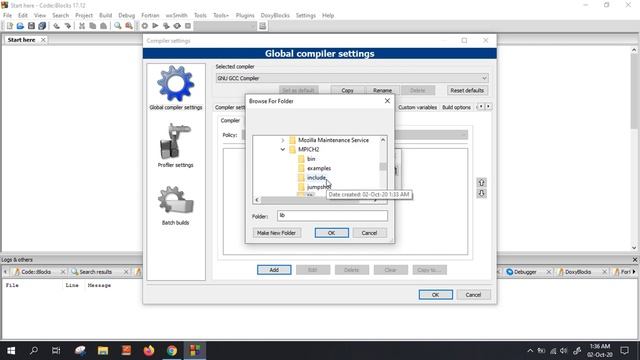This screenshot has width=640, height=360.
Task: Click the toolbar icon beside build target dropdown
Action: (x=262, y=26)
